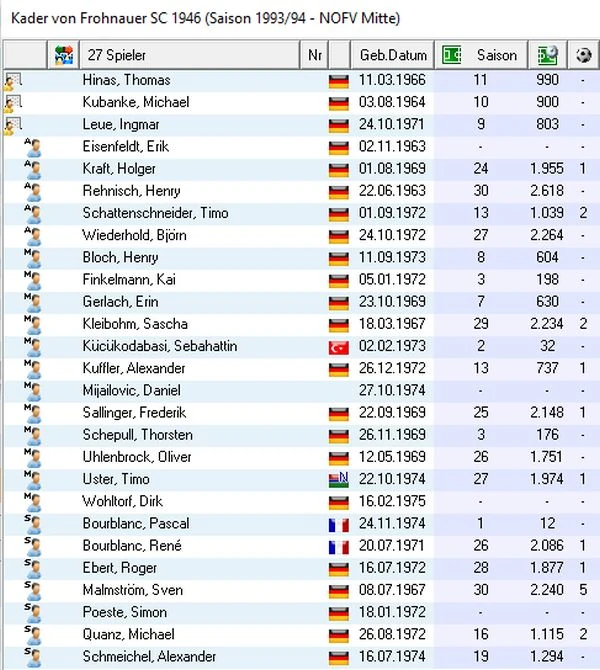Sort by the 'Geb.Datum' column header
The width and height of the screenshot is (600, 670).
(393, 55)
